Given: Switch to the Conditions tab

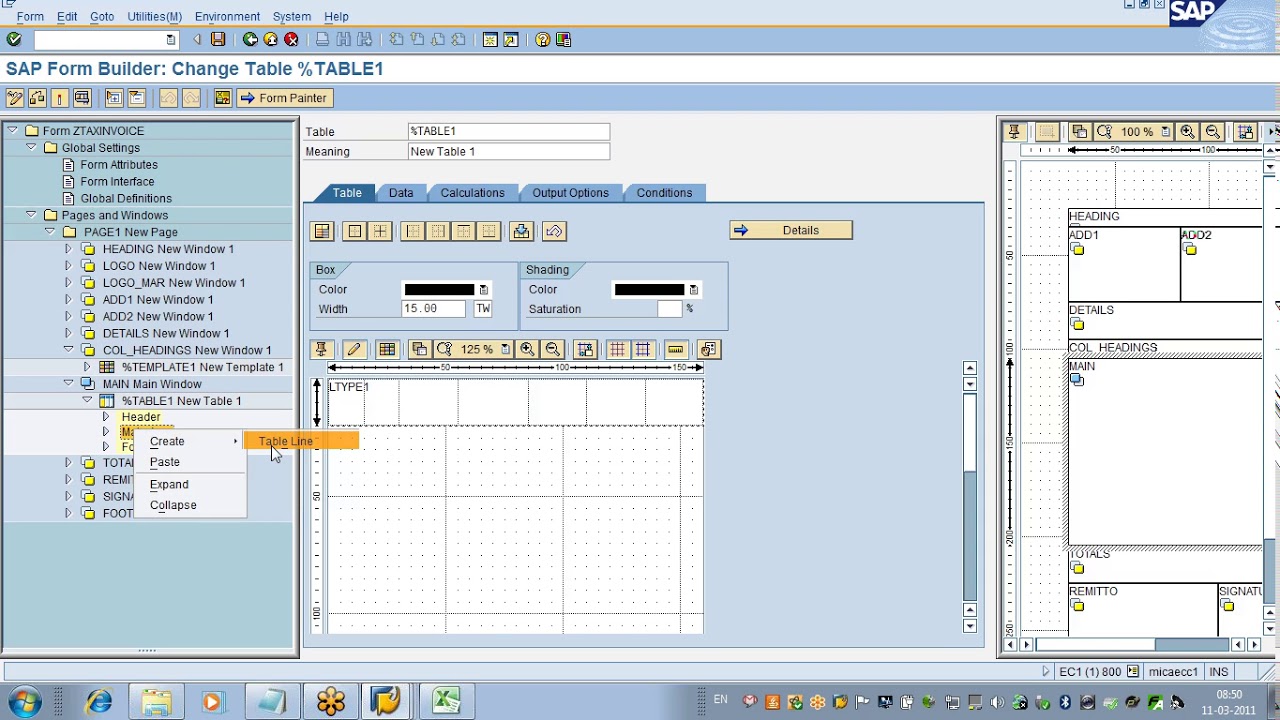Looking at the screenshot, I should pyautogui.click(x=664, y=192).
